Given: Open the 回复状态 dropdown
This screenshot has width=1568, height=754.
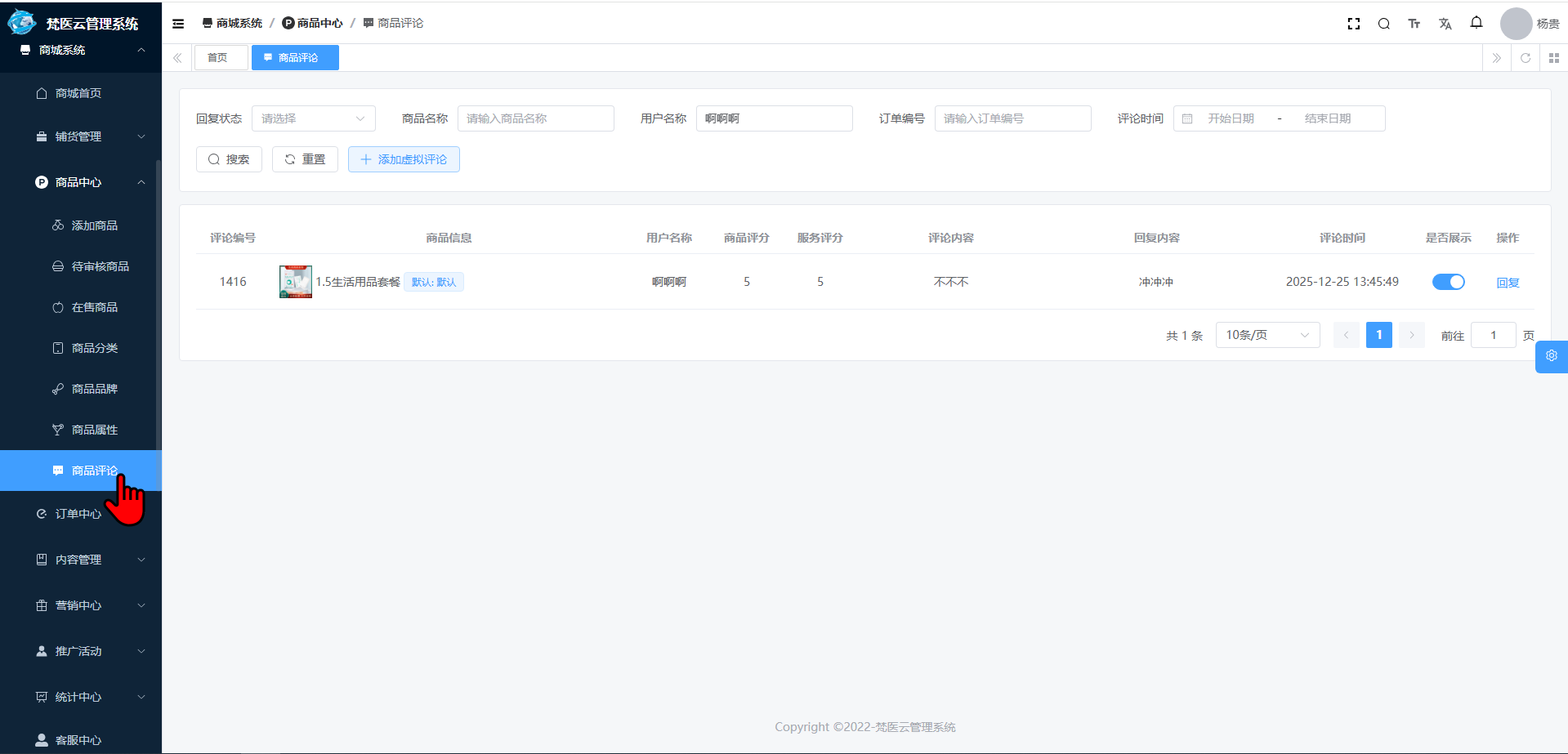Looking at the screenshot, I should coord(313,118).
